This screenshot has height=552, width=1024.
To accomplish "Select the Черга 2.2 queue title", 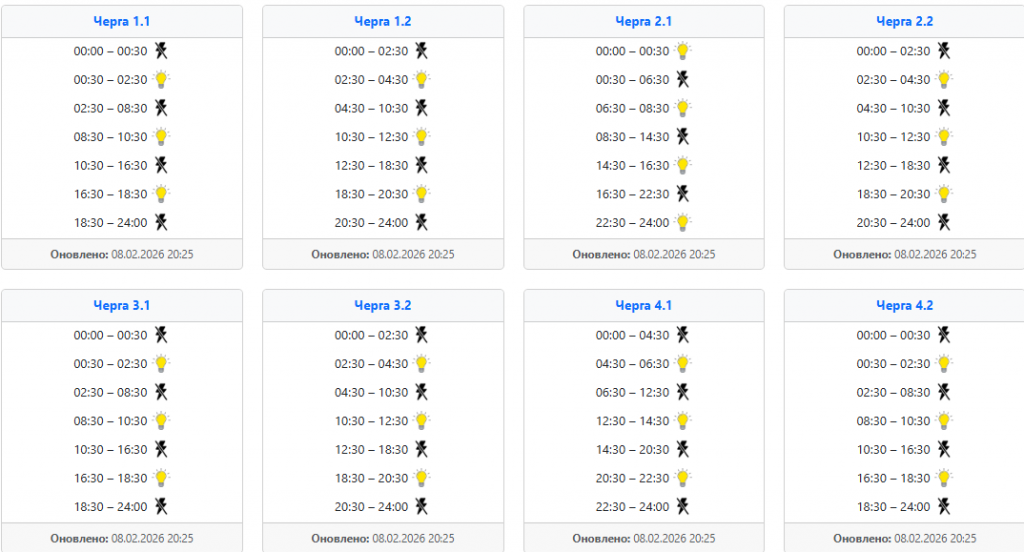I will pos(904,21).
